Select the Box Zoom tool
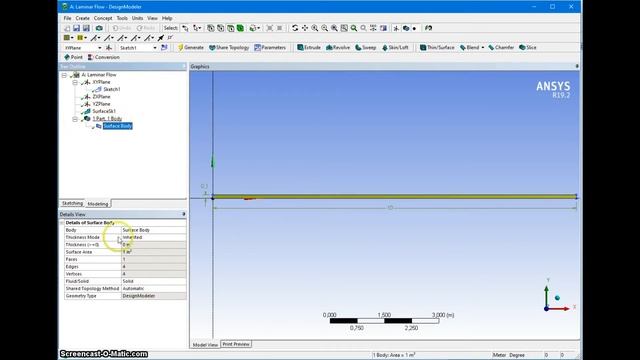 pyautogui.click(x=324, y=28)
